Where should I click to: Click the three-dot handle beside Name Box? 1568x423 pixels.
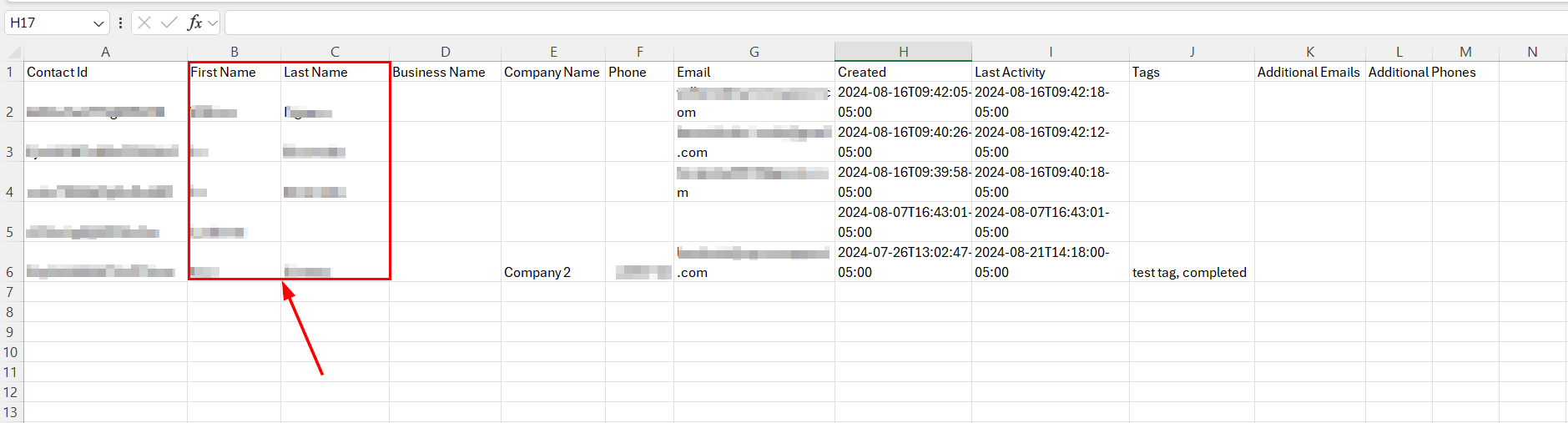pyautogui.click(x=121, y=23)
